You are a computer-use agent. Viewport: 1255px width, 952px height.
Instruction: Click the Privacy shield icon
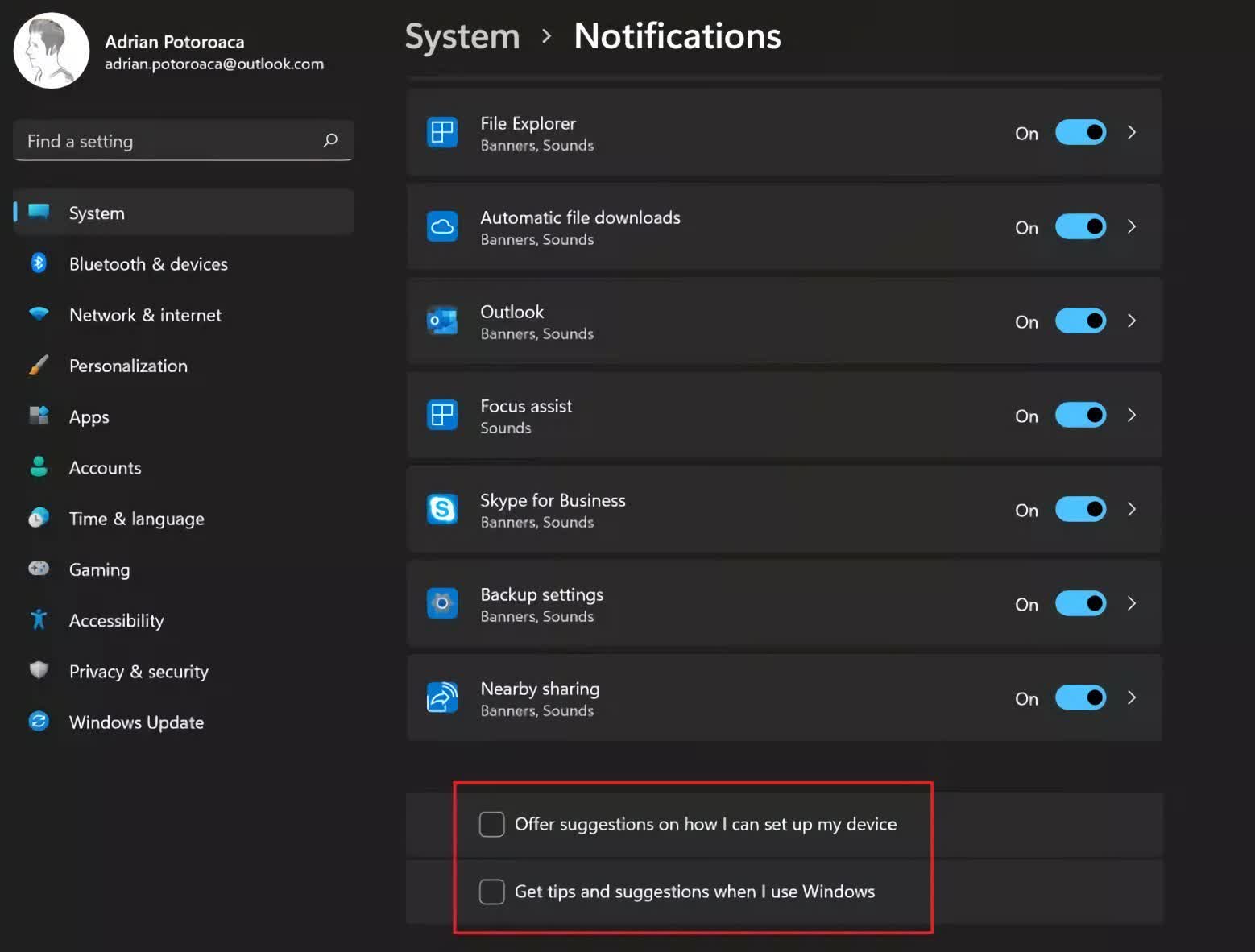(39, 670)
